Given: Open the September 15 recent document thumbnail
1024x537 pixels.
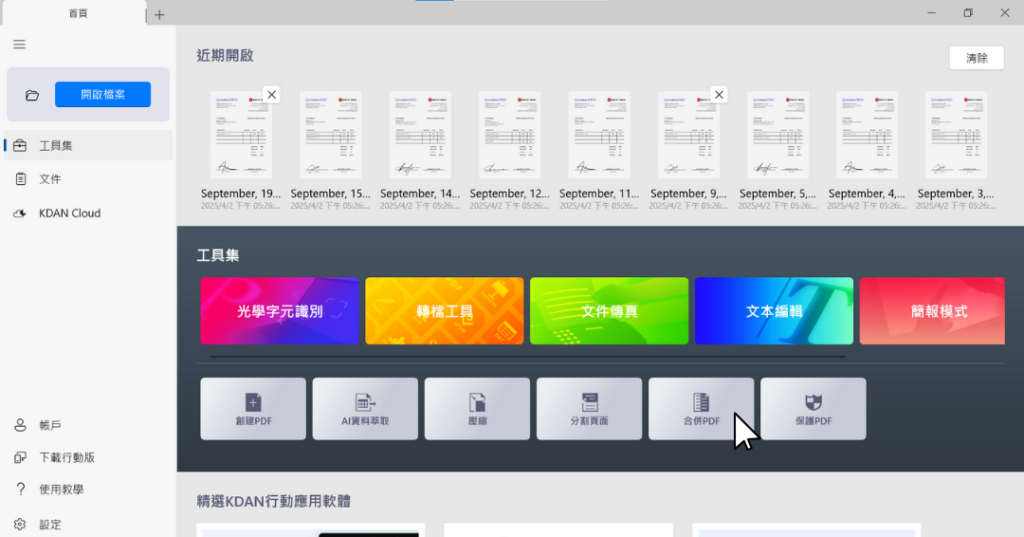Looking at the screenshot, I should pos(330,135).
